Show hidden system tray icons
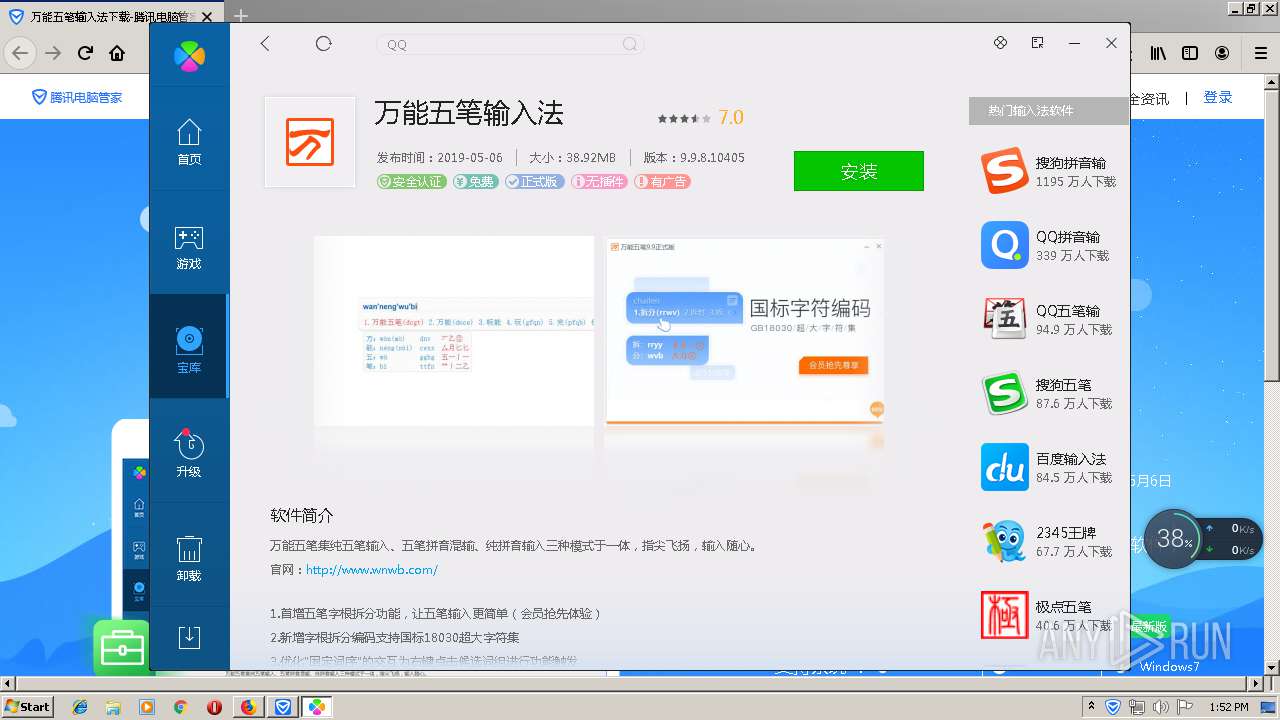1280x720 pixels. 1091,707
